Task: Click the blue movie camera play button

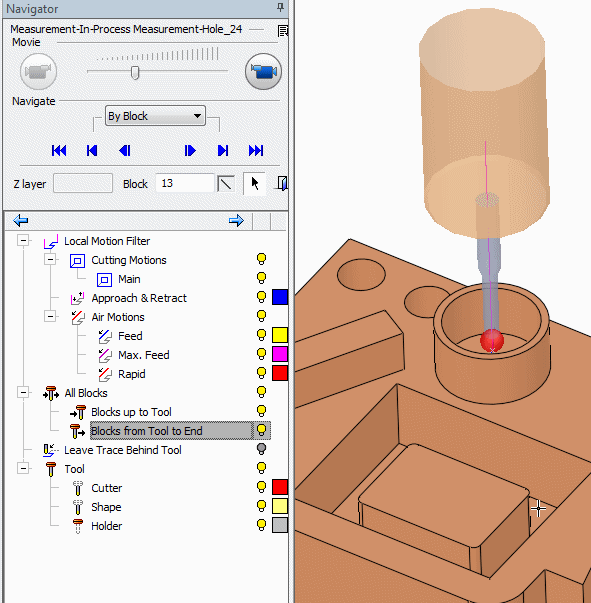Action: tap(263, 72)
